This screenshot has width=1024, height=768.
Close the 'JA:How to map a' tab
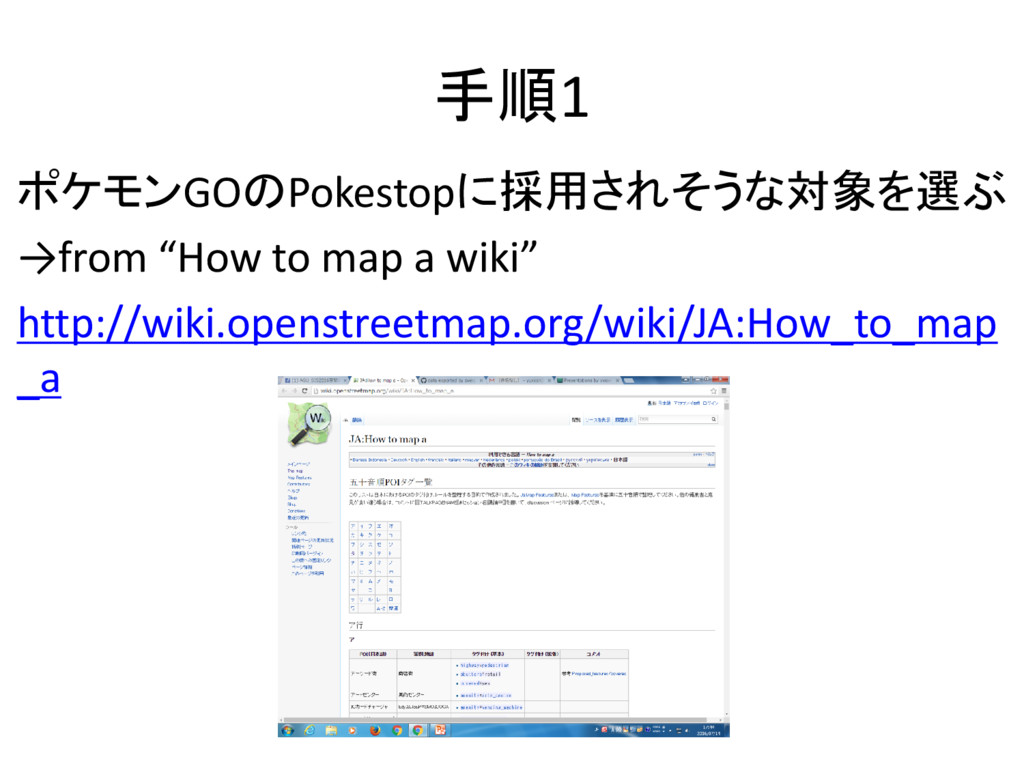coord(413,379)
